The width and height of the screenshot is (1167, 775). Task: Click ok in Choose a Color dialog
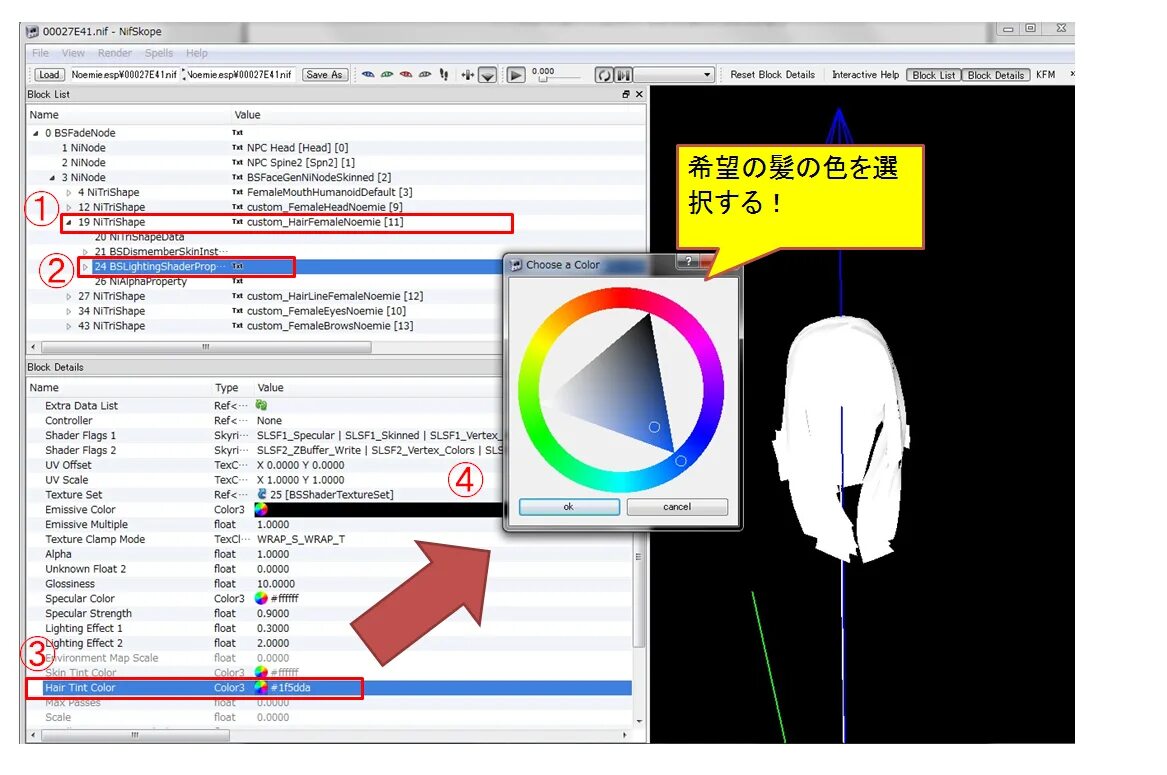(569, 507)
